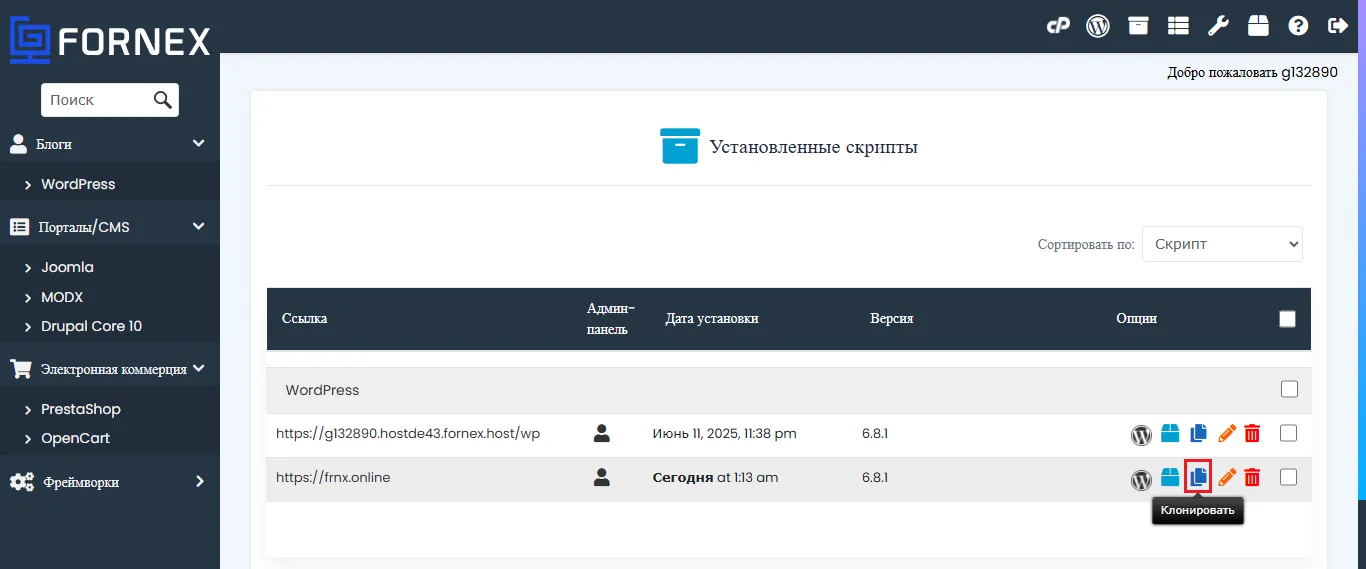Open settings wrench icon in top bar

pyautogui.click(x=1218, y=26)
